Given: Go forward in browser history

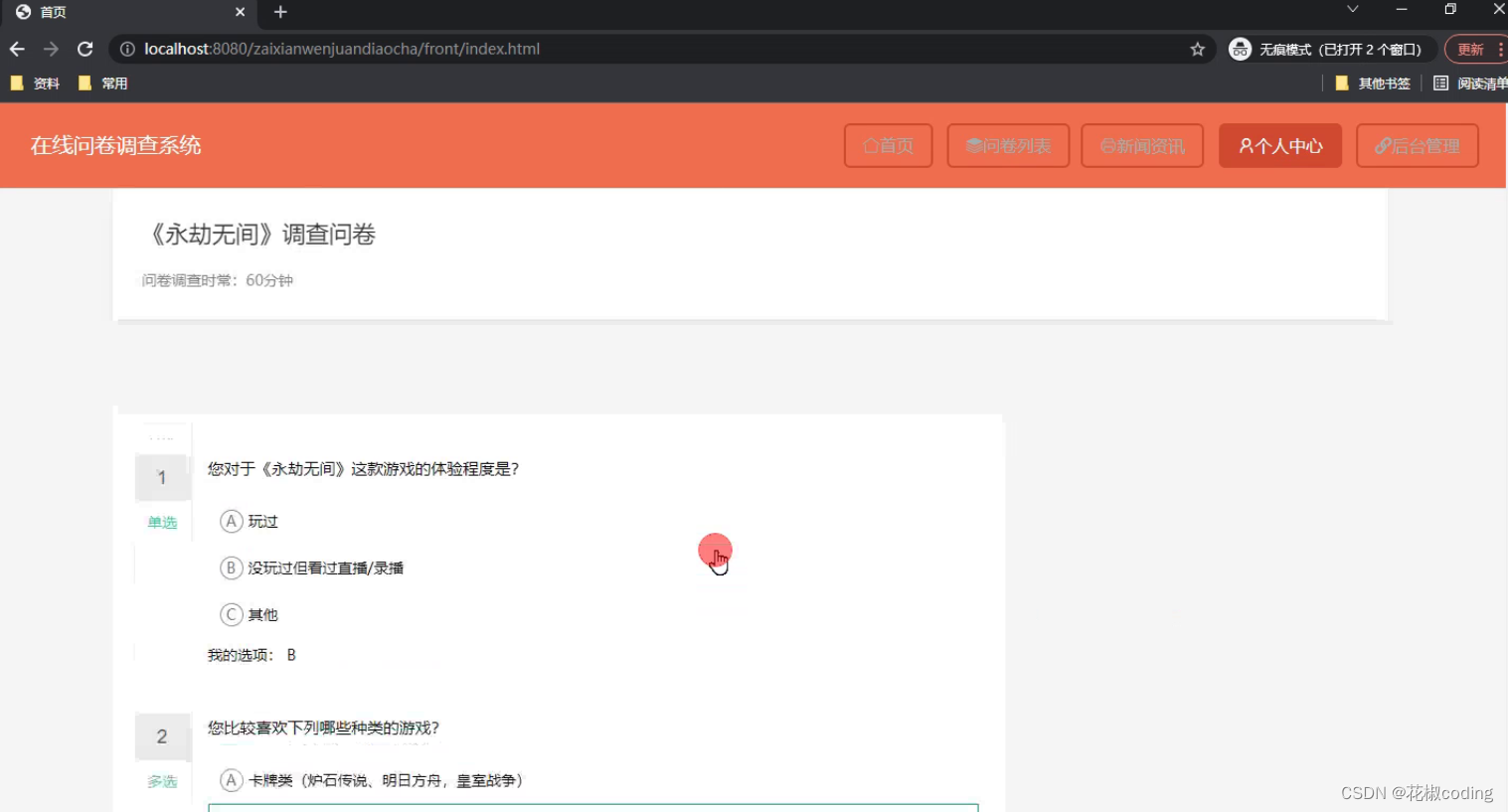Looking at the screenshot, I should [x=51, y=49].
